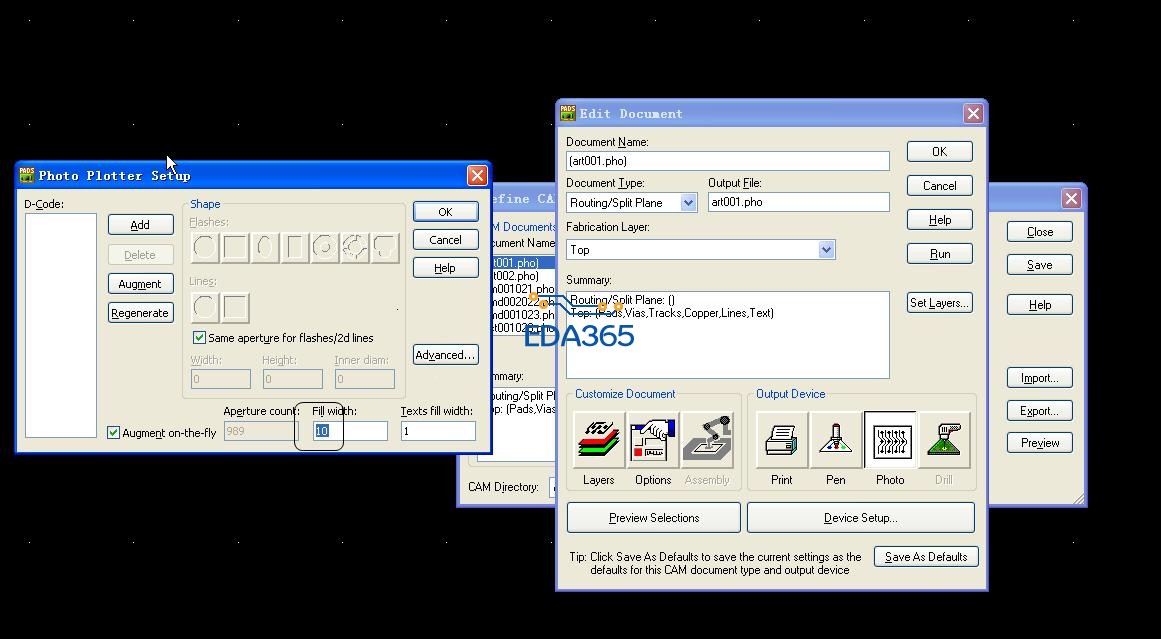Viewport: 1161px width, 639px height.
Task: Open Advanced photo plotter settings
Action: point(446,355)
